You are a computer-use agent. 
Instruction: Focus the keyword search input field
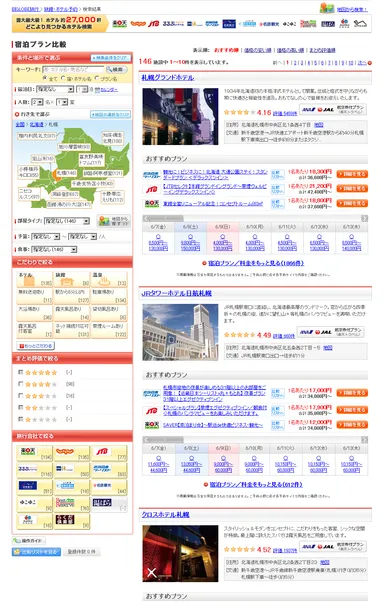(73, 69)
